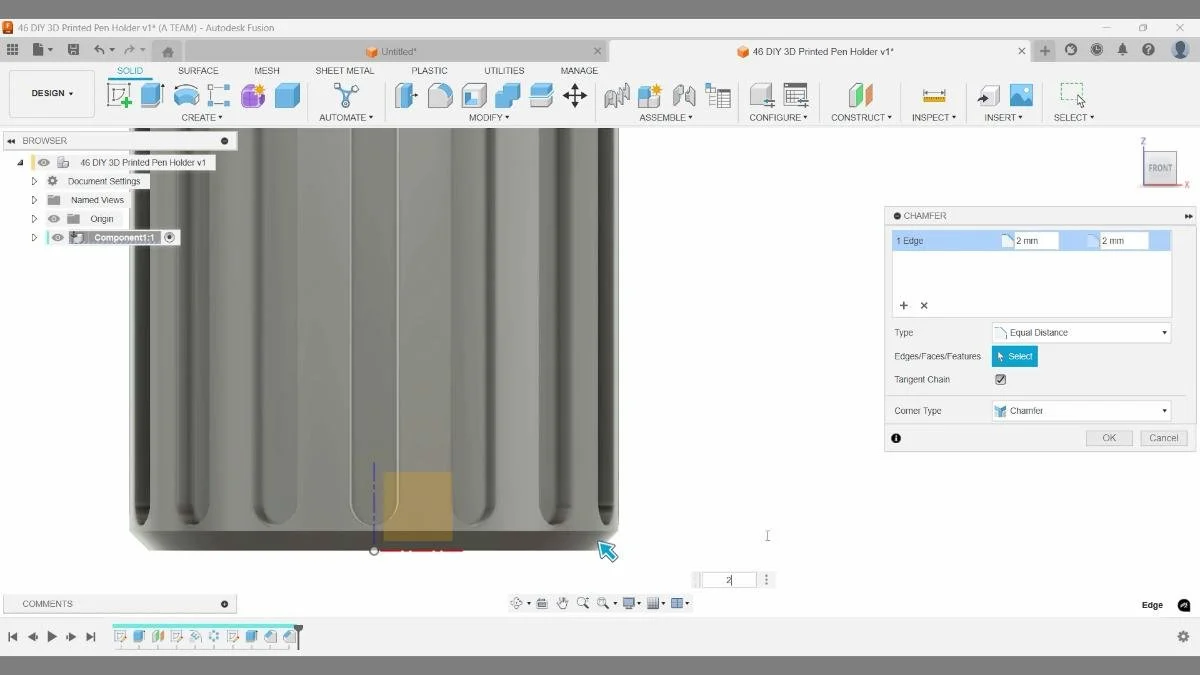Click the Offset Plane construct icon
This screenshot has height=675, width=1200.
coord(860,95)
